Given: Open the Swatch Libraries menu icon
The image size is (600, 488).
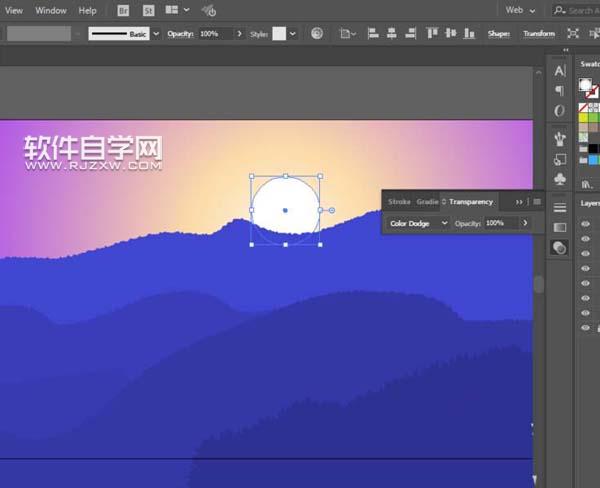Looking at the screenshot, I should tap(587, 184).
